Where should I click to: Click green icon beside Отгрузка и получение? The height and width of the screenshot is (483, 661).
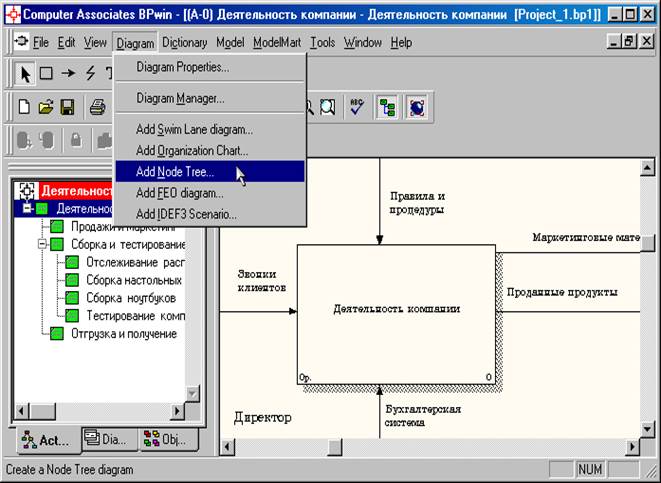[x=56, y=334]
